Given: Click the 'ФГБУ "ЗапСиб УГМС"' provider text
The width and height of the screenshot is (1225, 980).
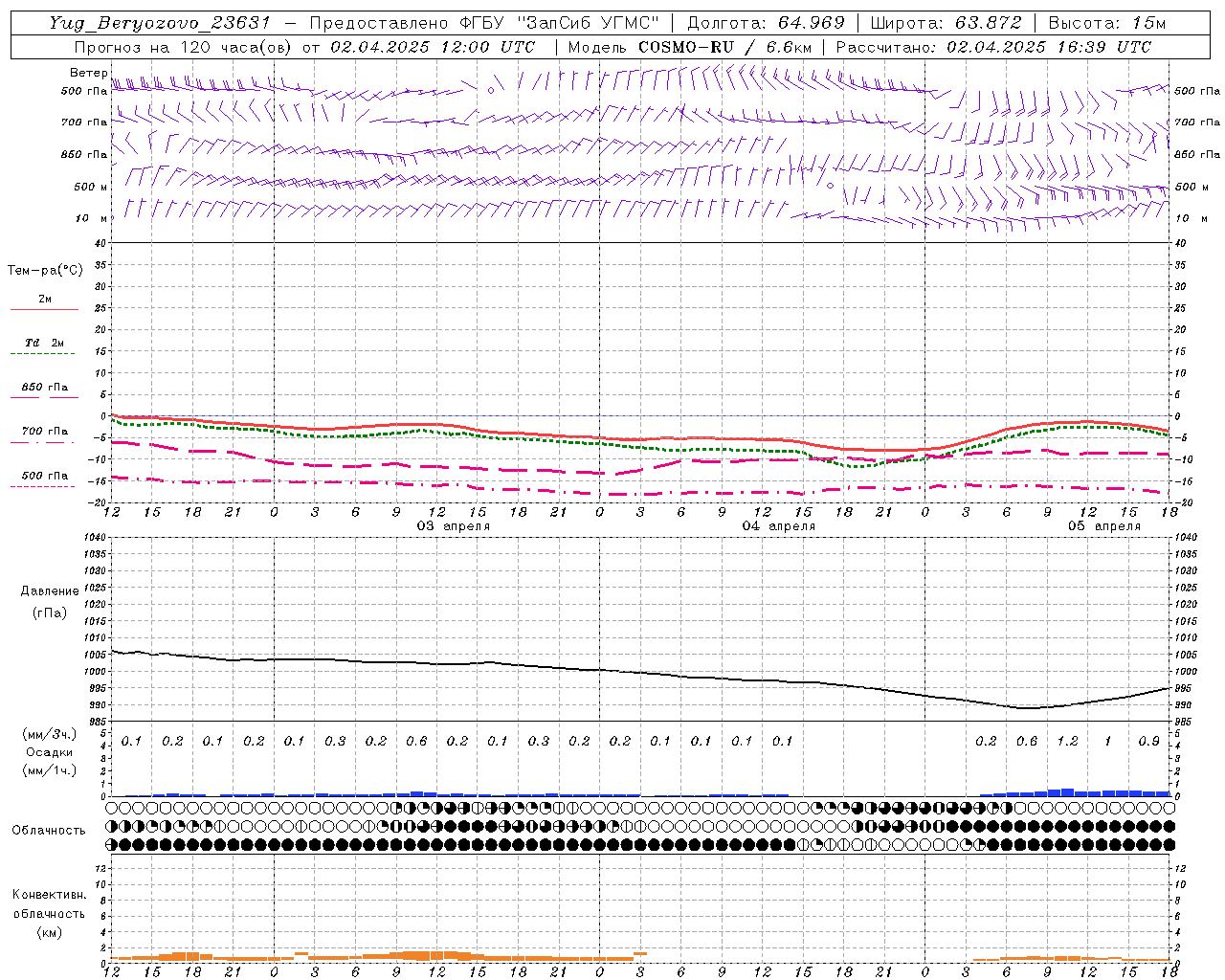Looking at the screenshot, I should pos(559,23).
